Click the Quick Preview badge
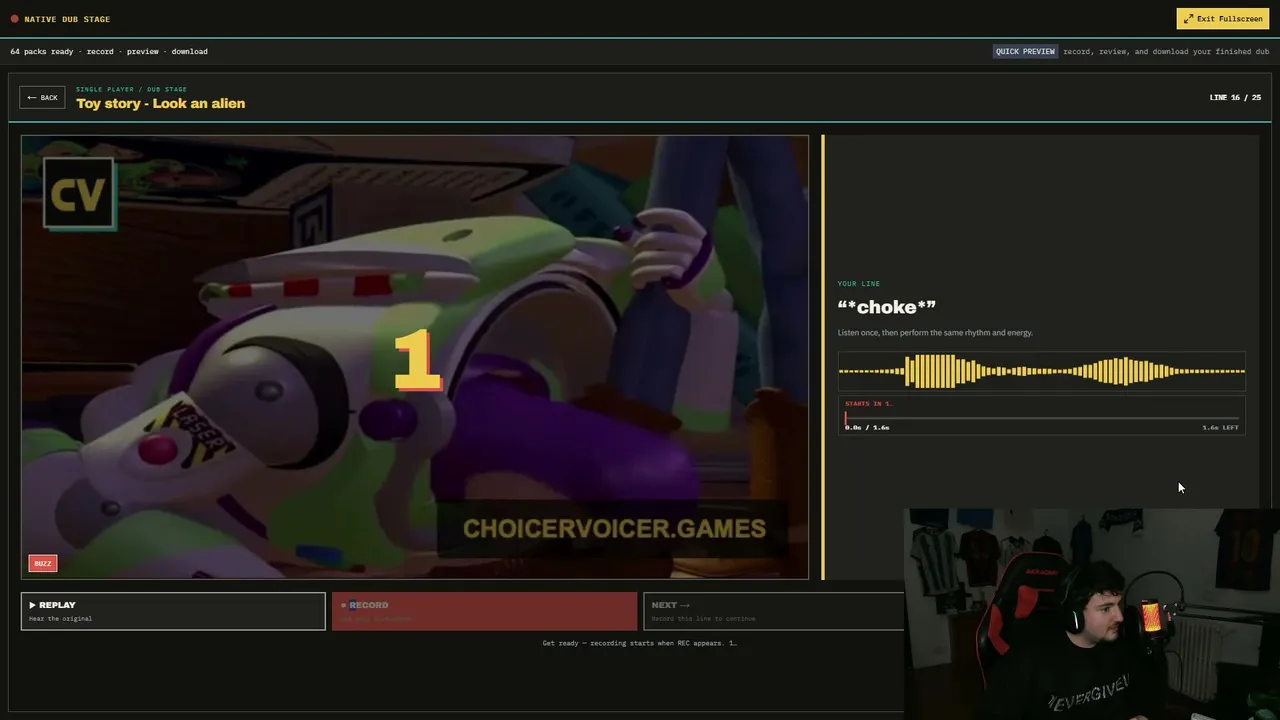The image size is (1280, 720). pos(1025,51)
